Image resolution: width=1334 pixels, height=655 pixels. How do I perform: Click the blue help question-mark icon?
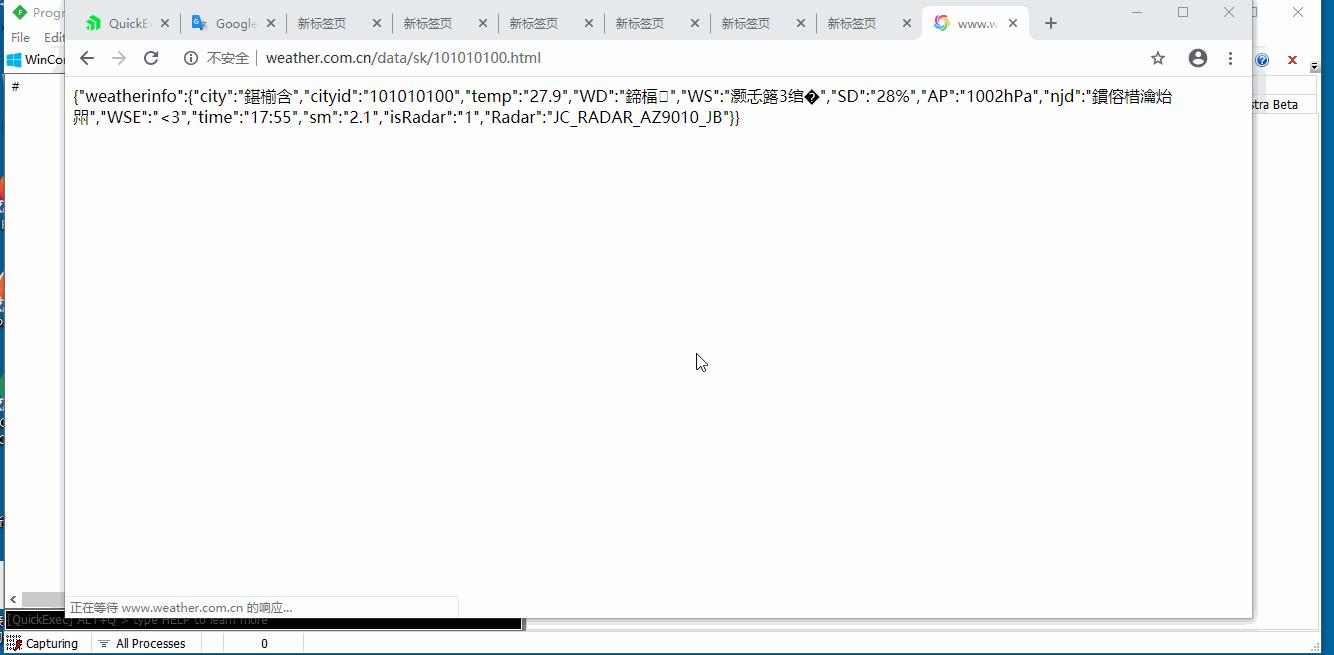1261,60
